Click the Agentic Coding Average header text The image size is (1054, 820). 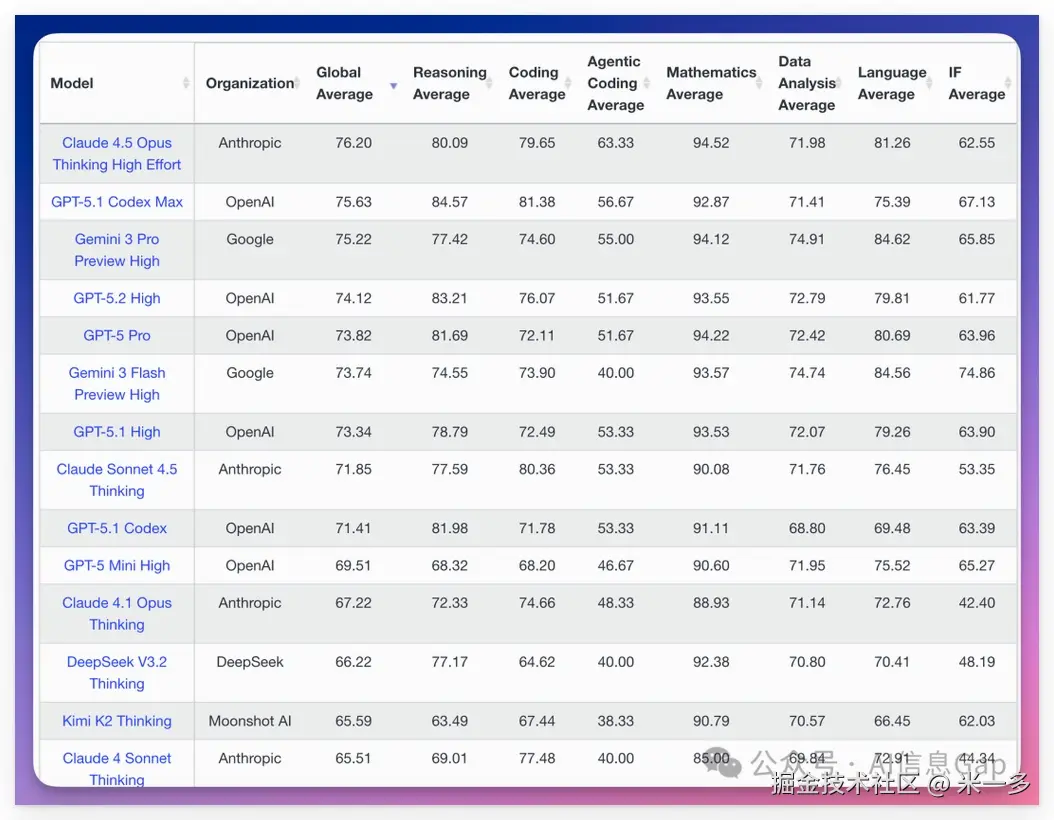tap(615, 83)
